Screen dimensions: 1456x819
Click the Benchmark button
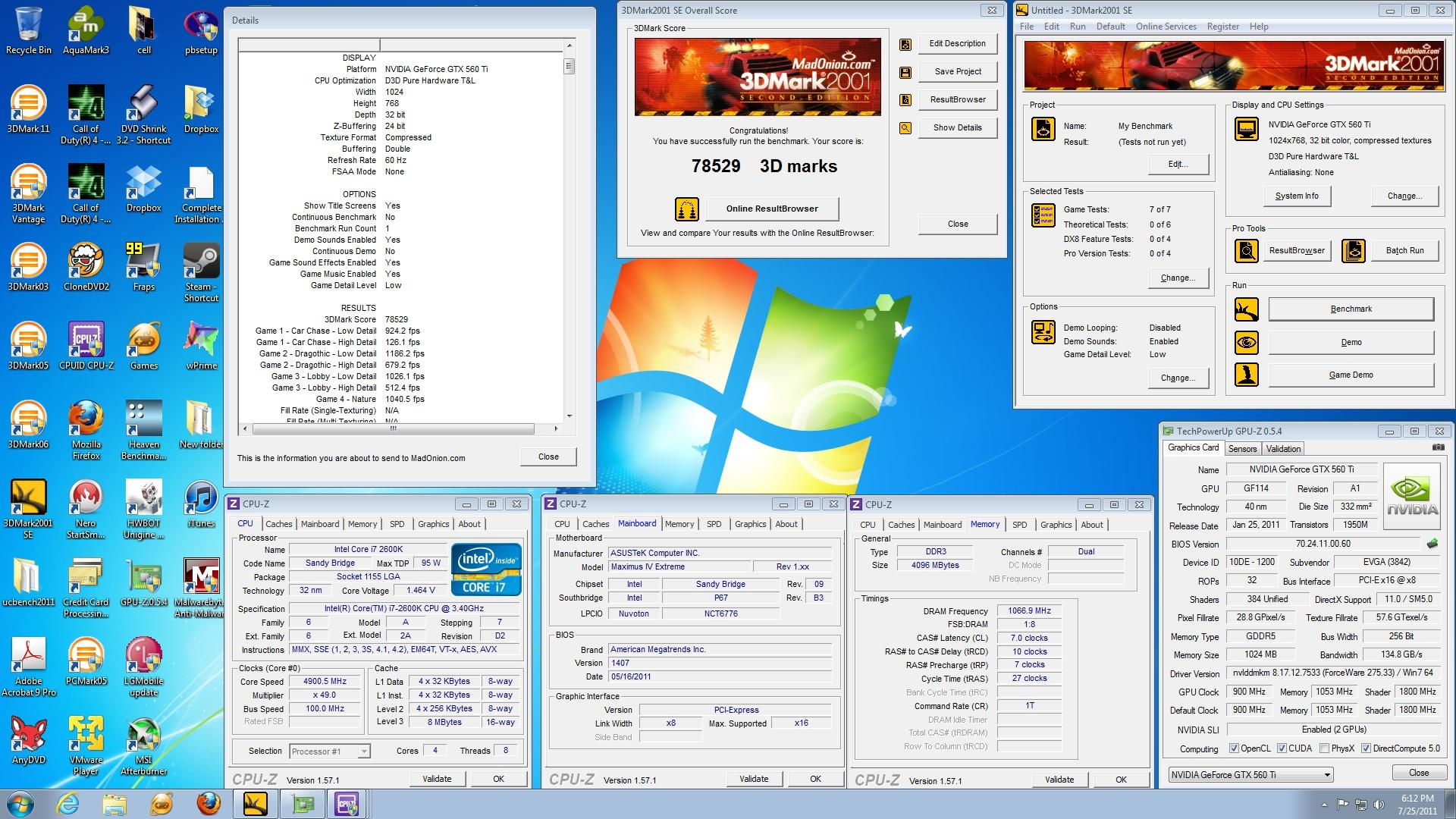[1351, 309]
